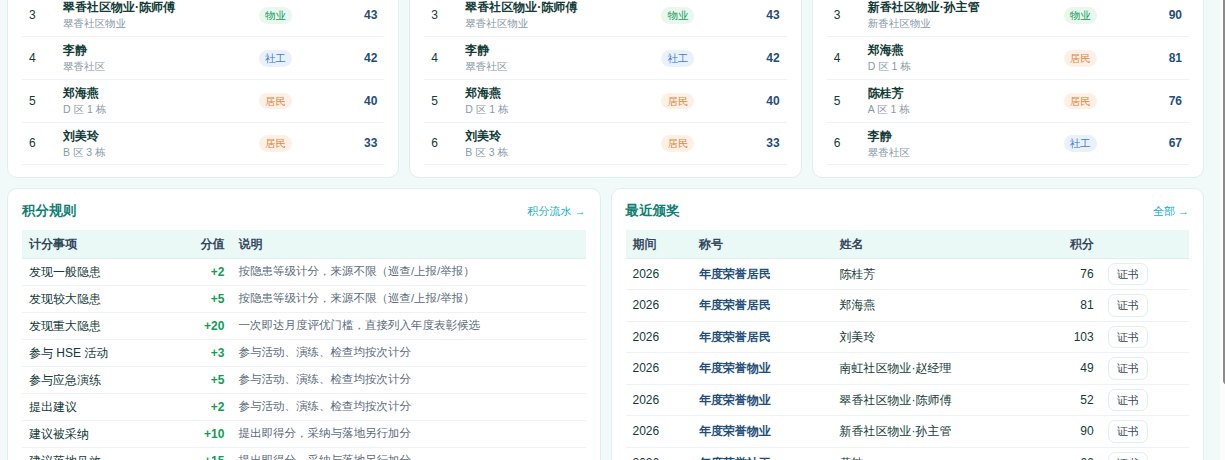Click the name 南虹社区物业·赵经理
This screenshot has width=1225, height=460.
(895, 369)
